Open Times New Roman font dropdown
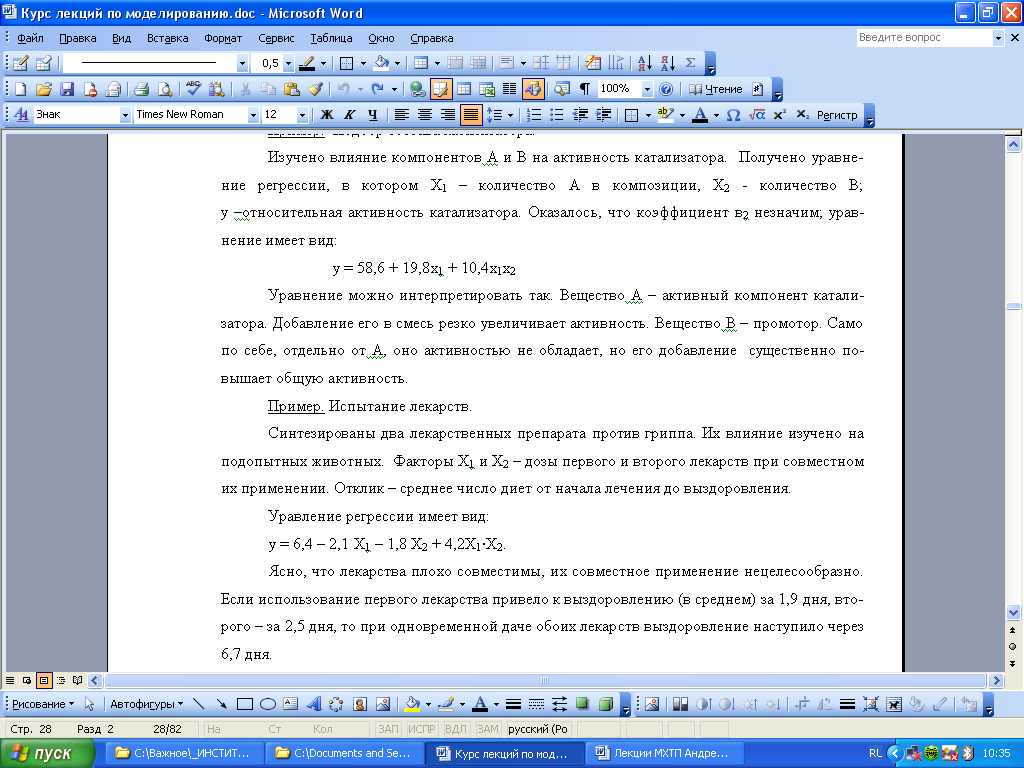This screenshot has height=768, width=1024. 253,115
